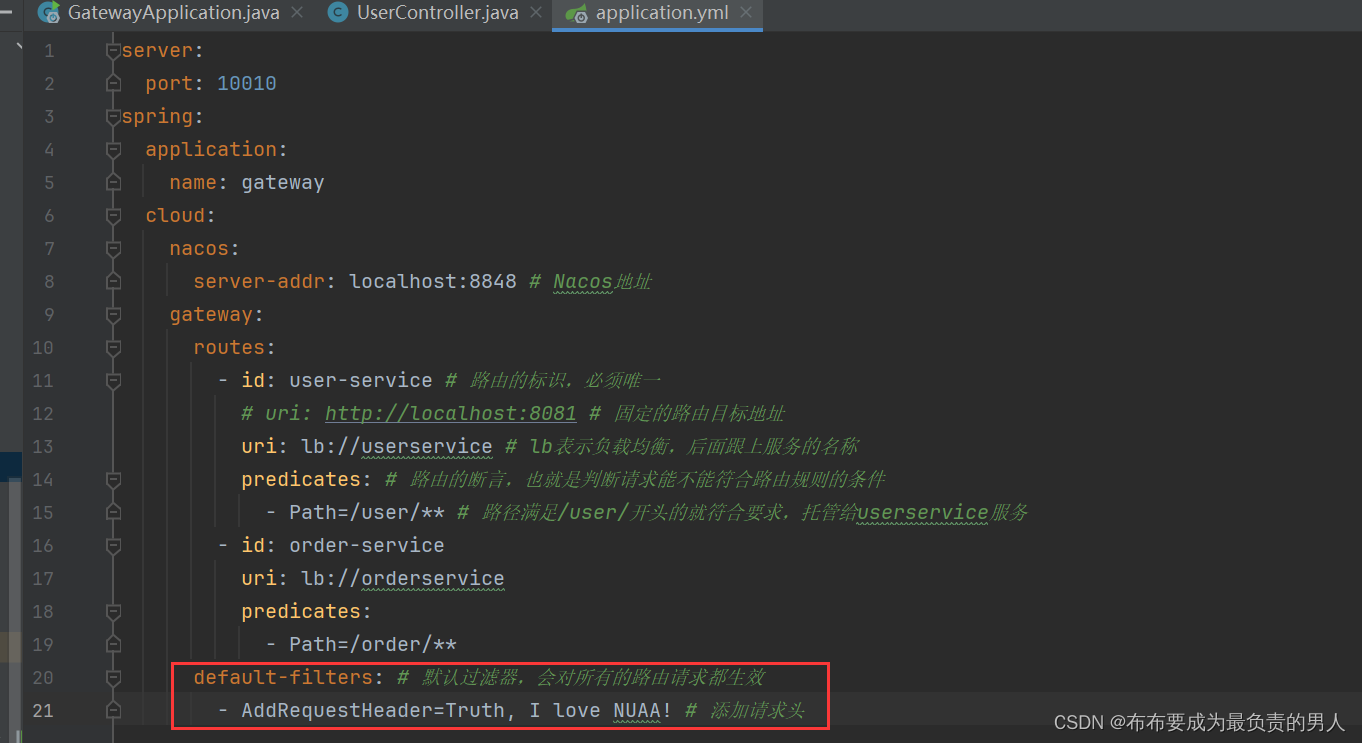Click the 'cloud' key on line 6
This screenshot has width=1362, height=743.
click(175, 215)
